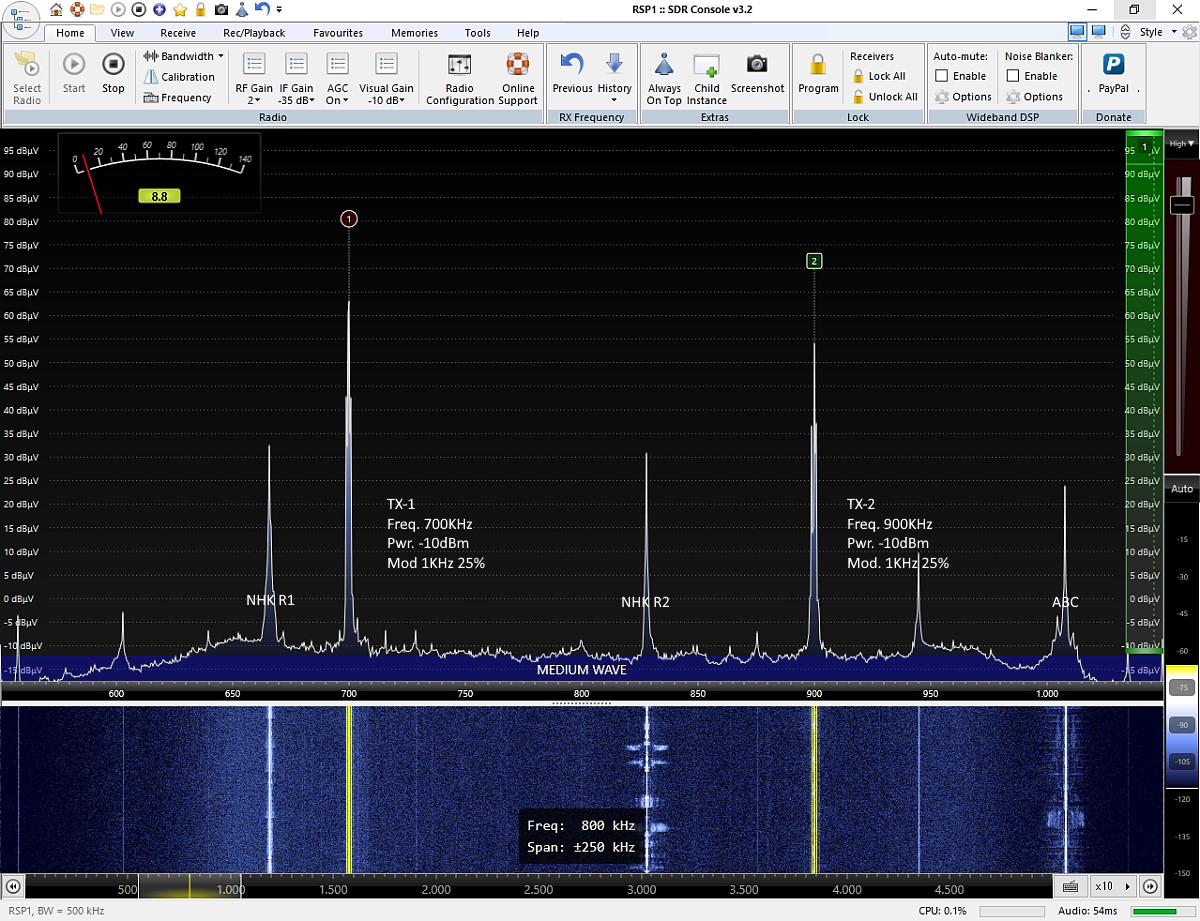Open the Favourites tab
Viewport: 1200px width, 921px height.
tap(338, 33)
